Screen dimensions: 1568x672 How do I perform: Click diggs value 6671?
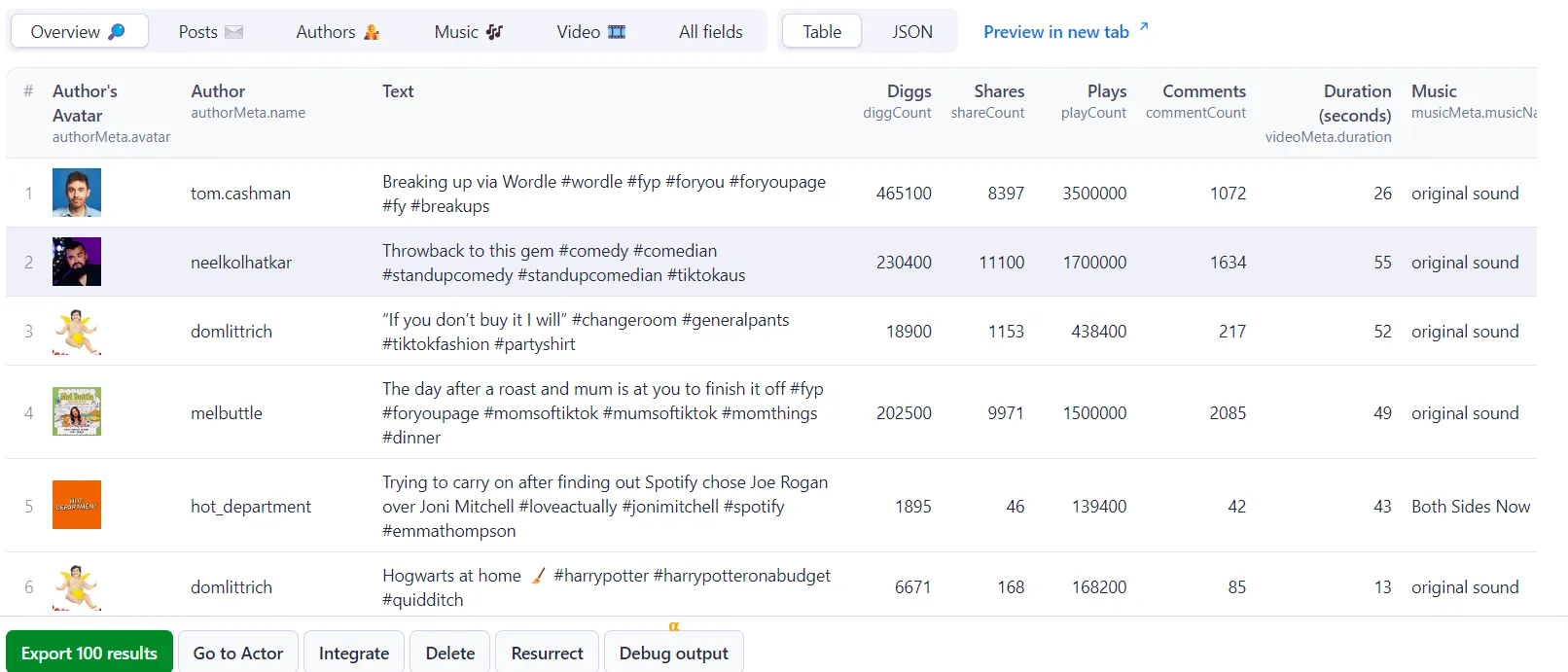pyautogui.click(x=912, y=586)
